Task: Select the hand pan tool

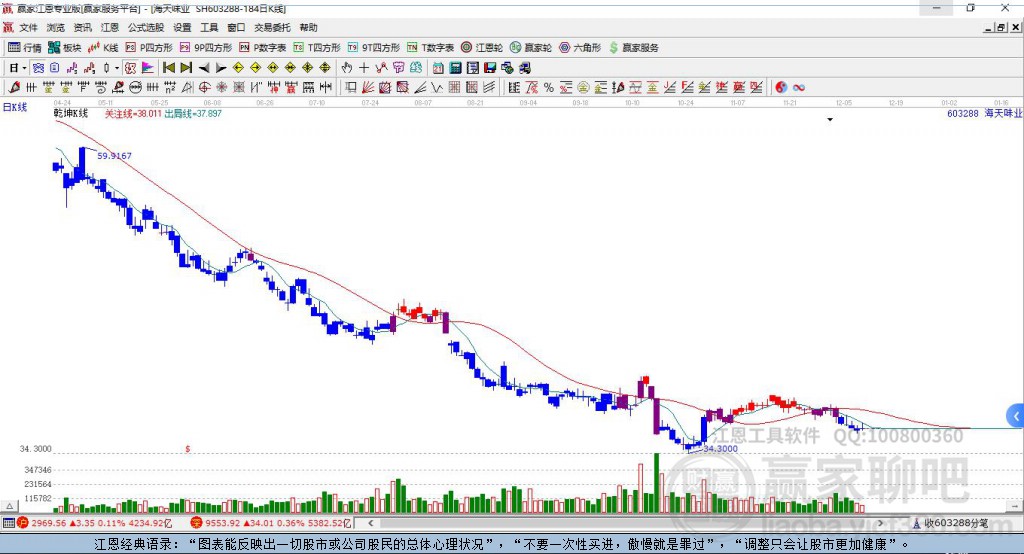Action: 347,68
